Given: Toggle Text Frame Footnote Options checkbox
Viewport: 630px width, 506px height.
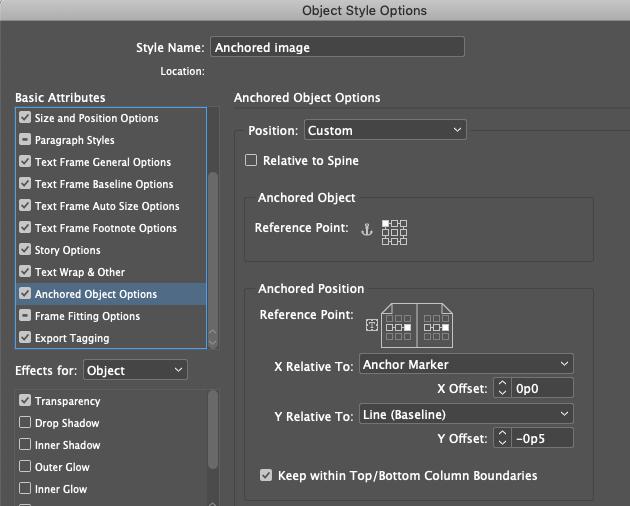Looking at the screenshot, I should pos(25,227).
